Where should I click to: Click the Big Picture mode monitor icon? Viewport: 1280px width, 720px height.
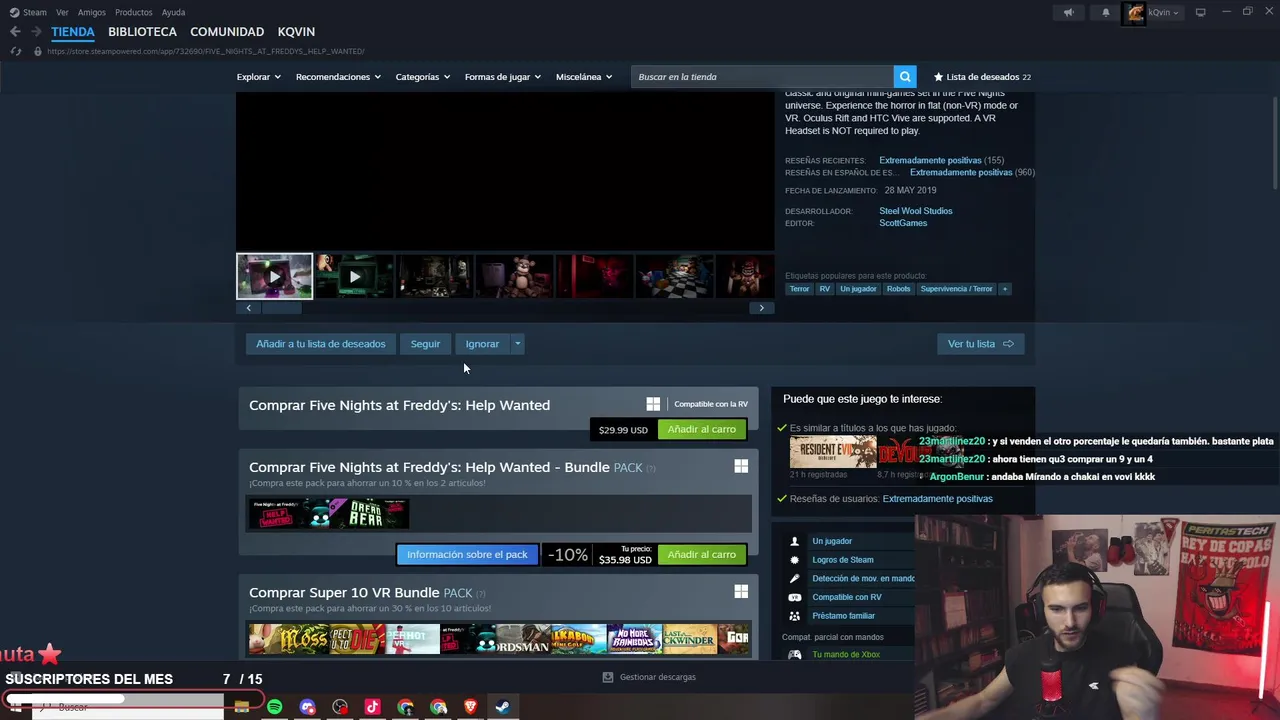point(1200,12)
